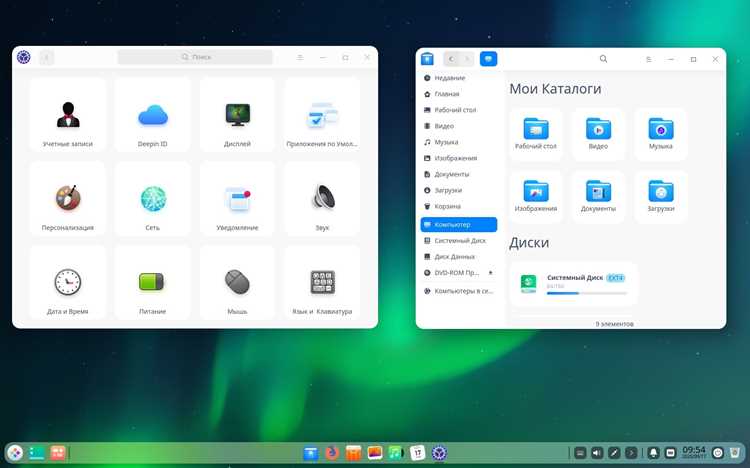Select Компьютер in the sidebar

[459, 224]
